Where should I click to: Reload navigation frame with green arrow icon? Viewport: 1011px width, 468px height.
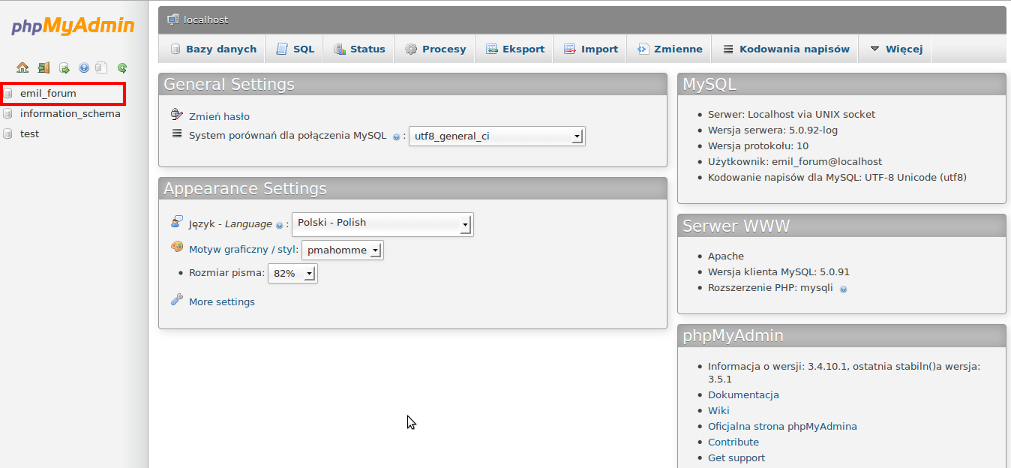pos(122,67)
